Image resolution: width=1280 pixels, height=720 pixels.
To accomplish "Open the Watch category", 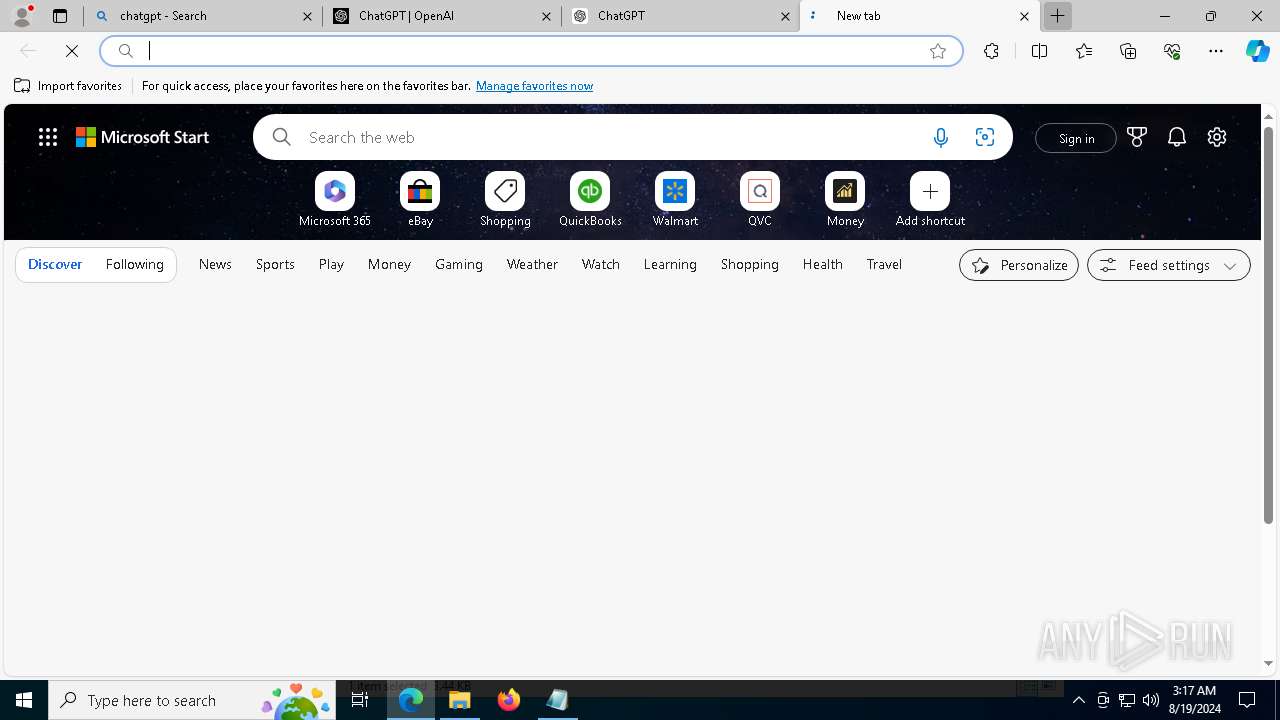I will click(601, 265).
